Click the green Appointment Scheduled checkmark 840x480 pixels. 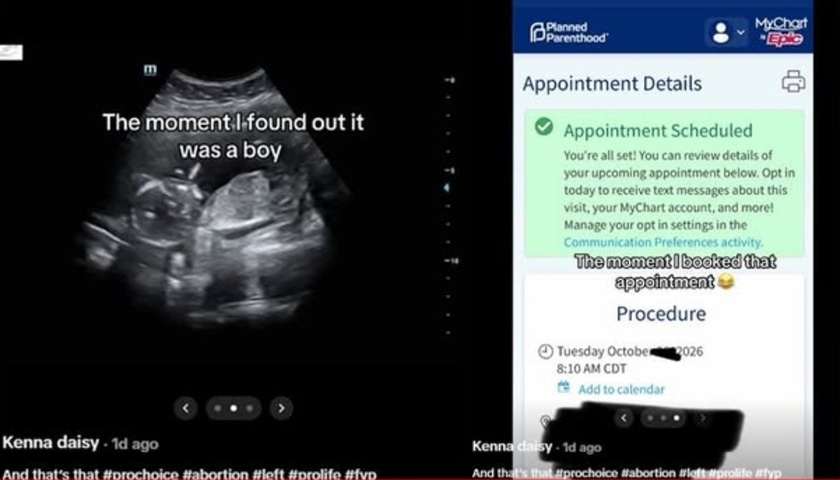pos(544,126)
